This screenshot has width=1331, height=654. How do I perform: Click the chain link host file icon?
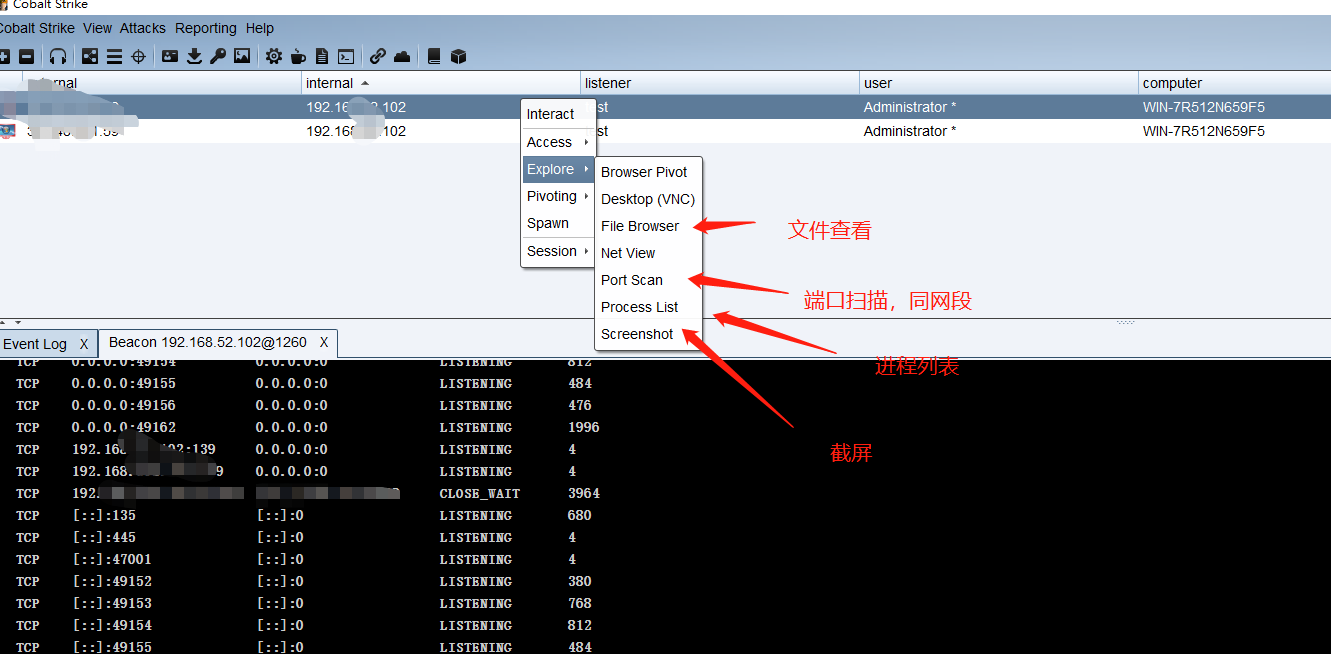(x=378, y=56)
